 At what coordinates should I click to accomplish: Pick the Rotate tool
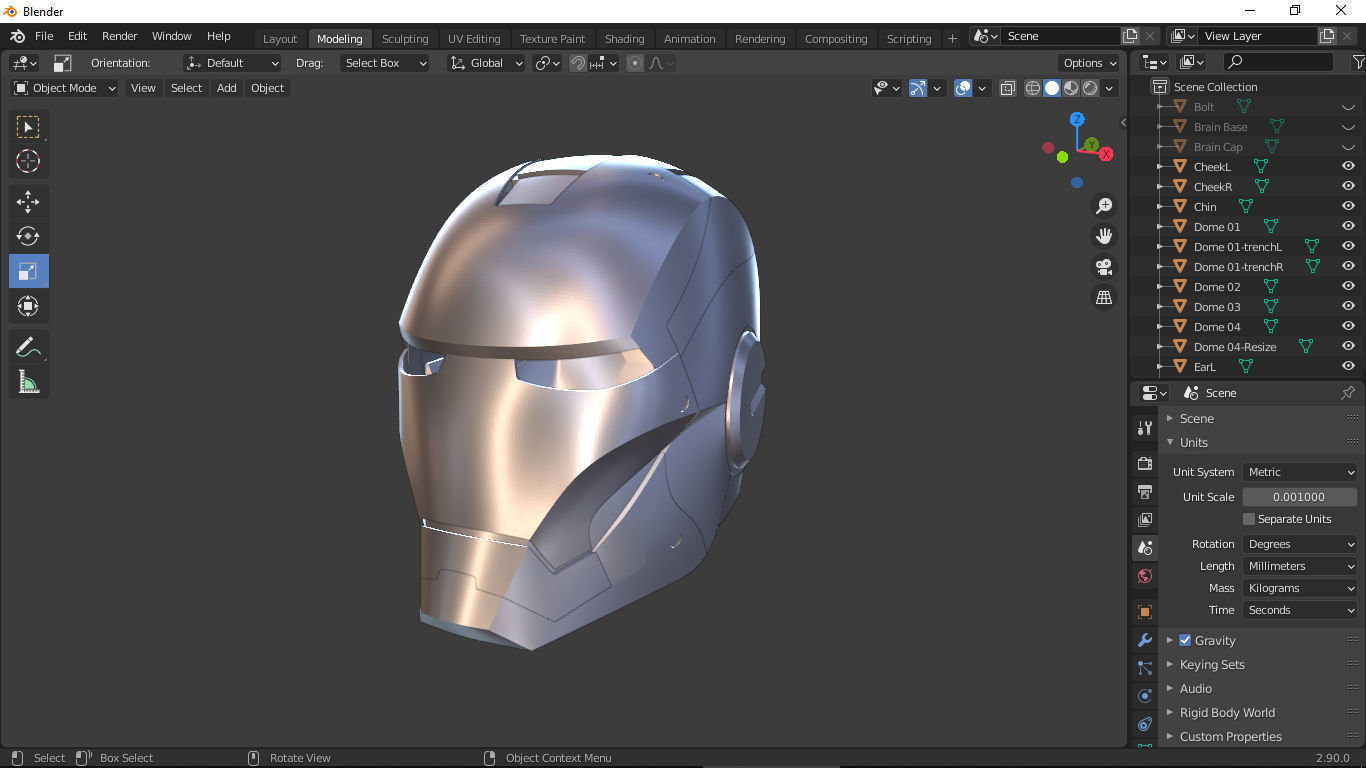(x=28, y=236)
